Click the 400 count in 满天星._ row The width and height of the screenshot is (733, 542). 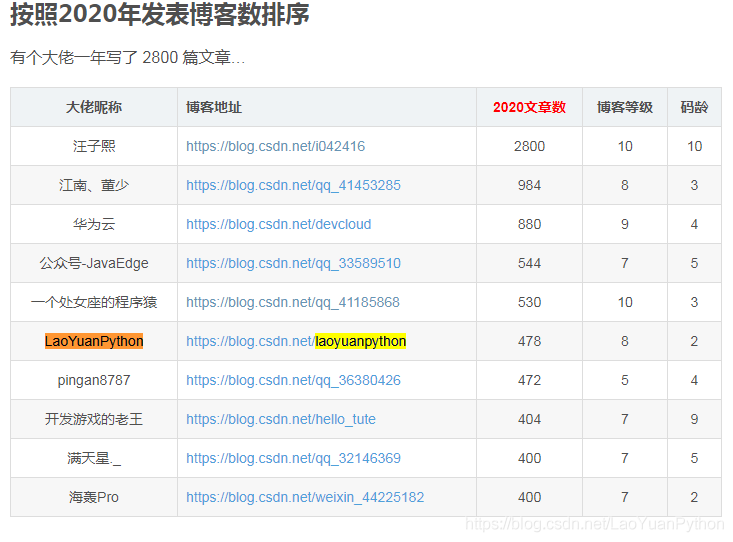click(529, 458)
